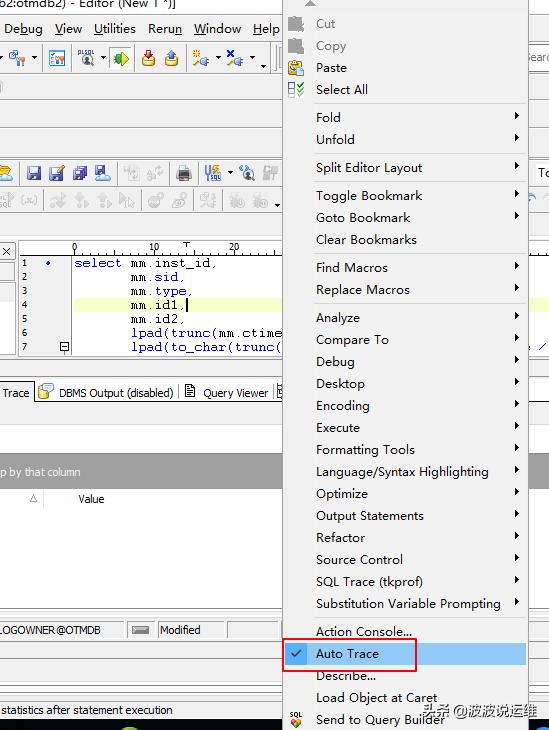Click the status bar keyboard indicator icon

(x=140, y=630)
